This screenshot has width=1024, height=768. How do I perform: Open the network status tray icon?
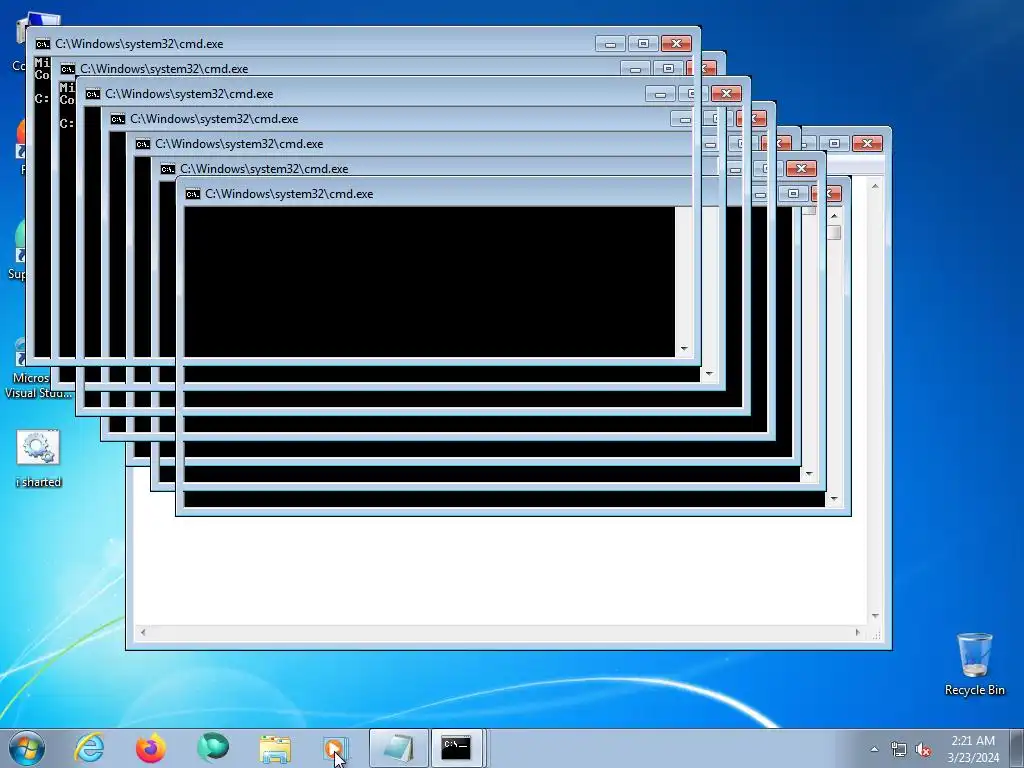(x=899, y=749)
